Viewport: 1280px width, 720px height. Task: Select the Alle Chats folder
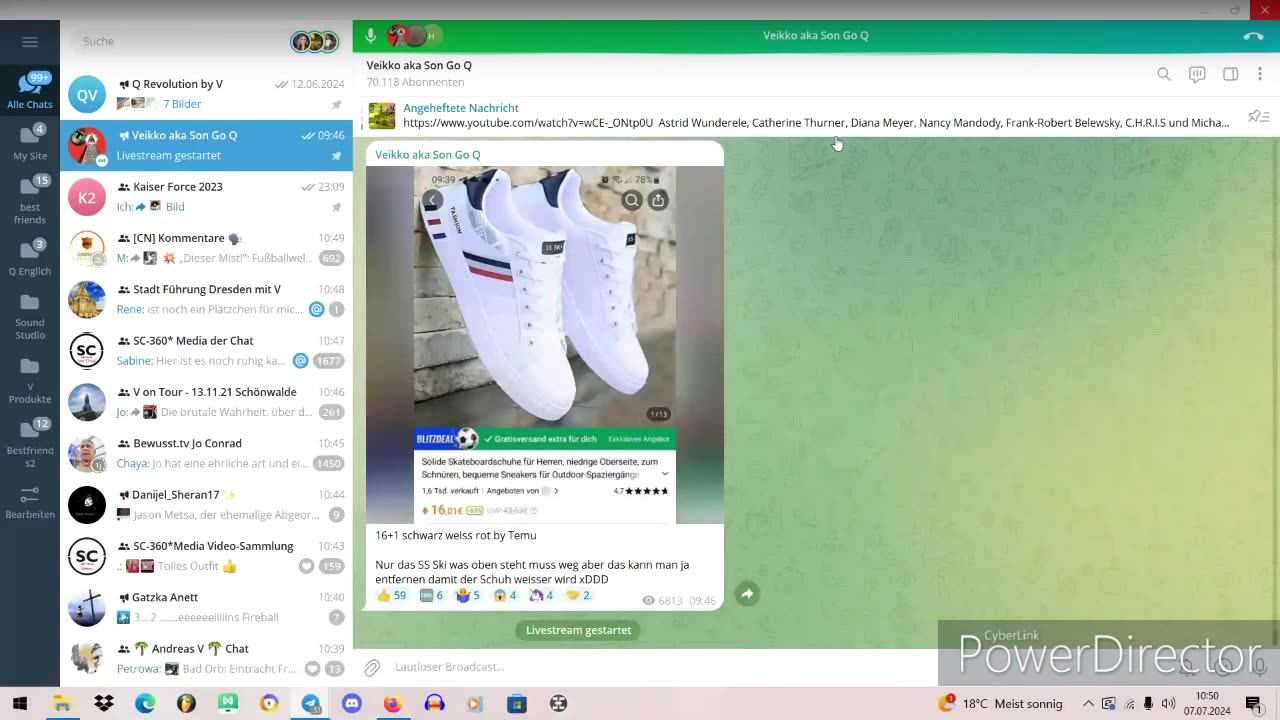pyautogui.click(x=30, y=91)
